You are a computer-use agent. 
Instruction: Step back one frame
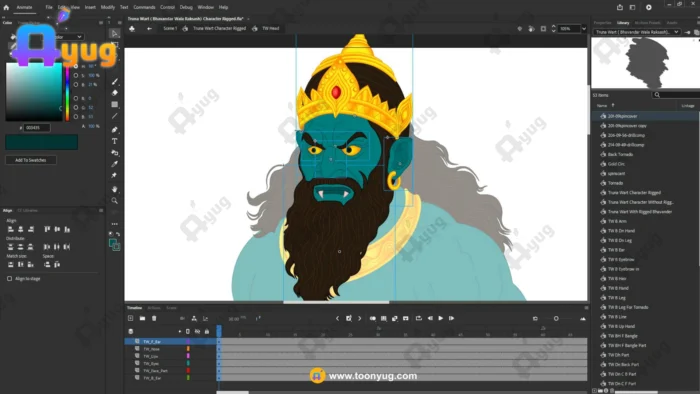pos(430,318)
